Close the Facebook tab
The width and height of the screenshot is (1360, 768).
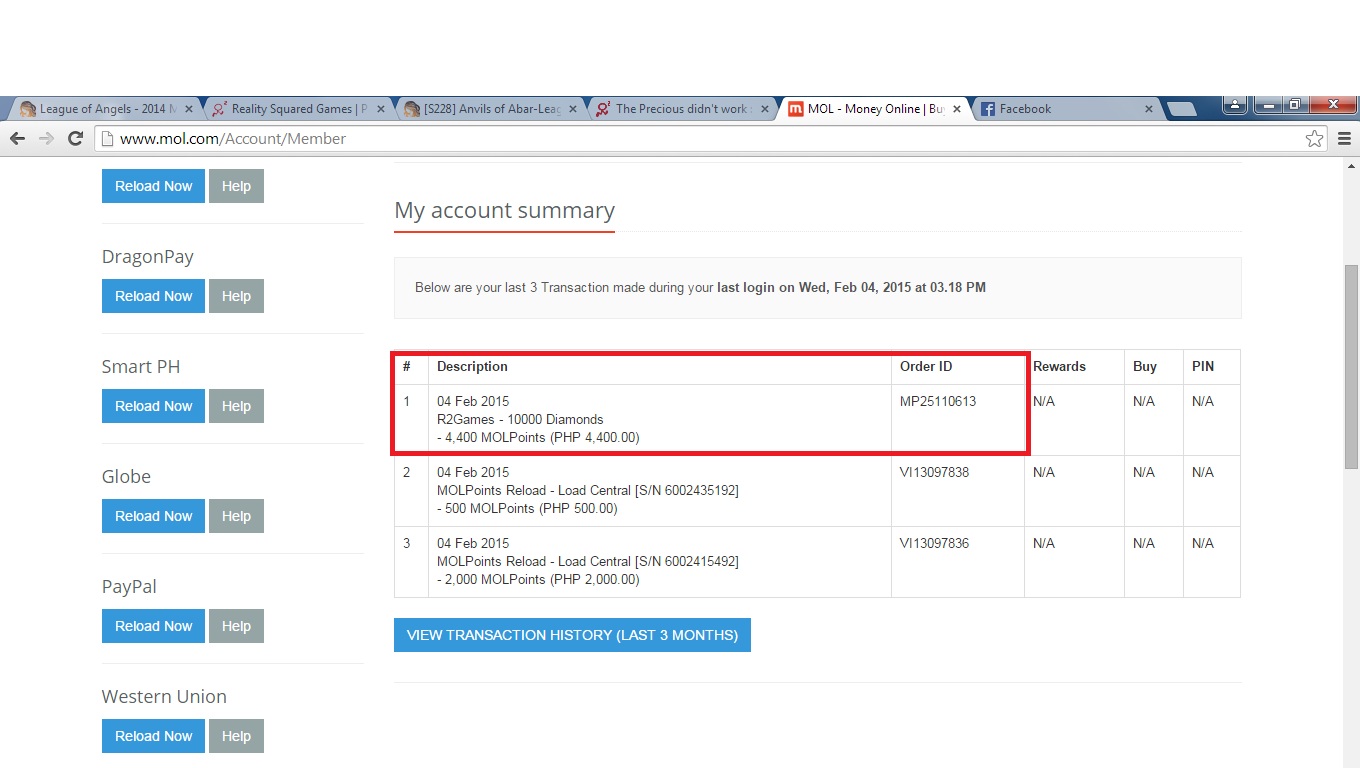click(1148, 109)
